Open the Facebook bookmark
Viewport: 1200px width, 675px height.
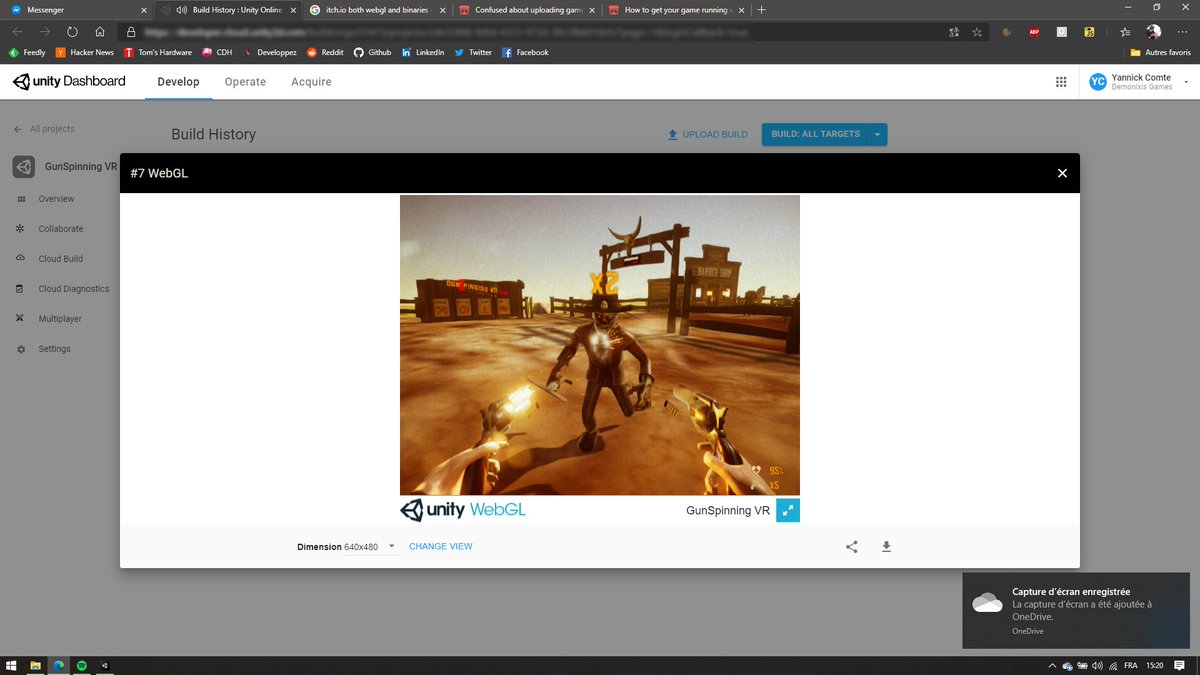point(525,52)
